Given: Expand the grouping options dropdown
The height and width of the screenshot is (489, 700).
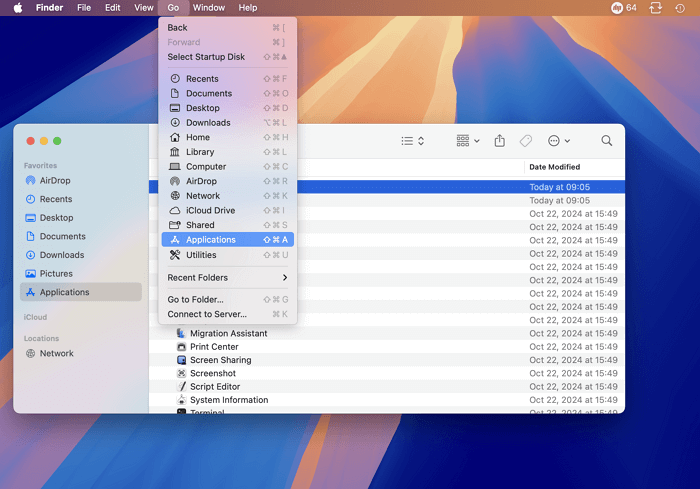Looking at the screenshot, I should [467, 141].
